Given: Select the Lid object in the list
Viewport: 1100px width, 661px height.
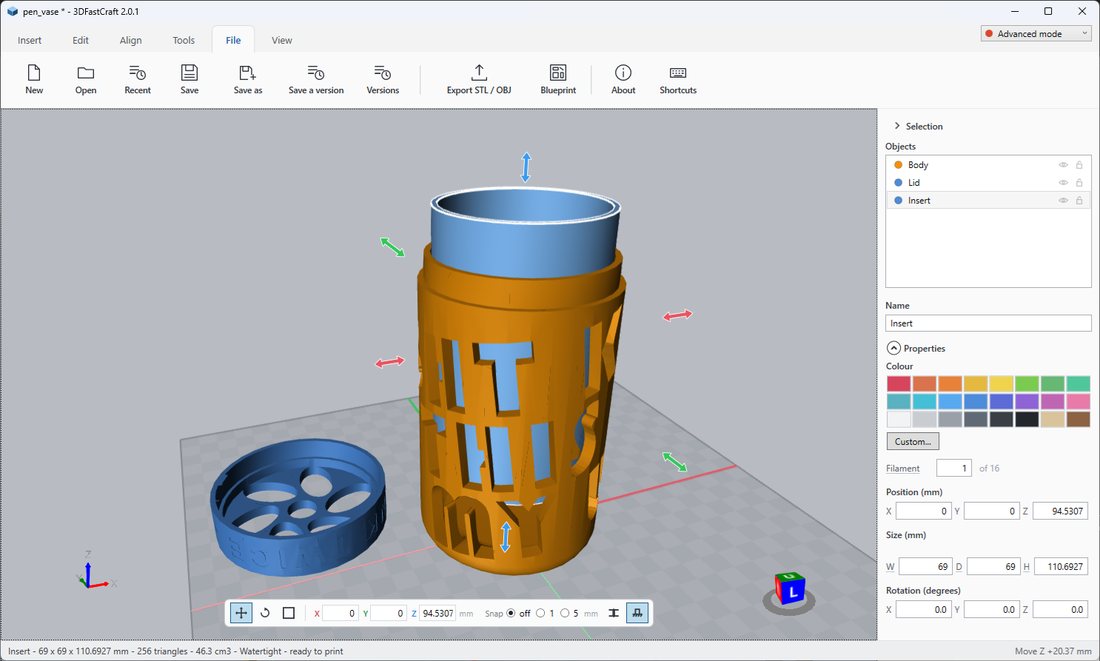Looking at the screenshot, I should click(x=988, y=182).
